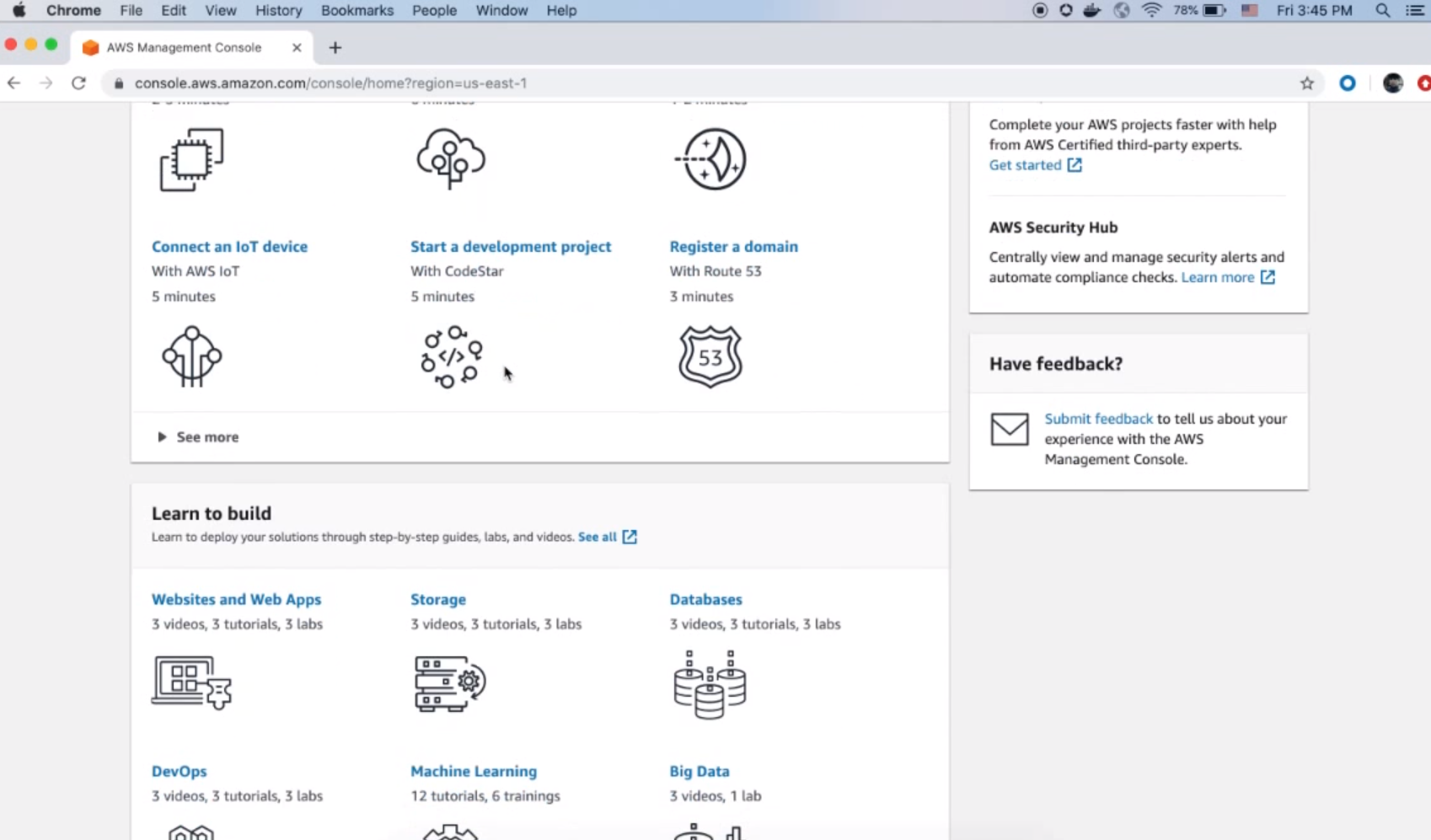Open the Databases learning link
The image size is (1431, 840).
[x=706, y=600]
